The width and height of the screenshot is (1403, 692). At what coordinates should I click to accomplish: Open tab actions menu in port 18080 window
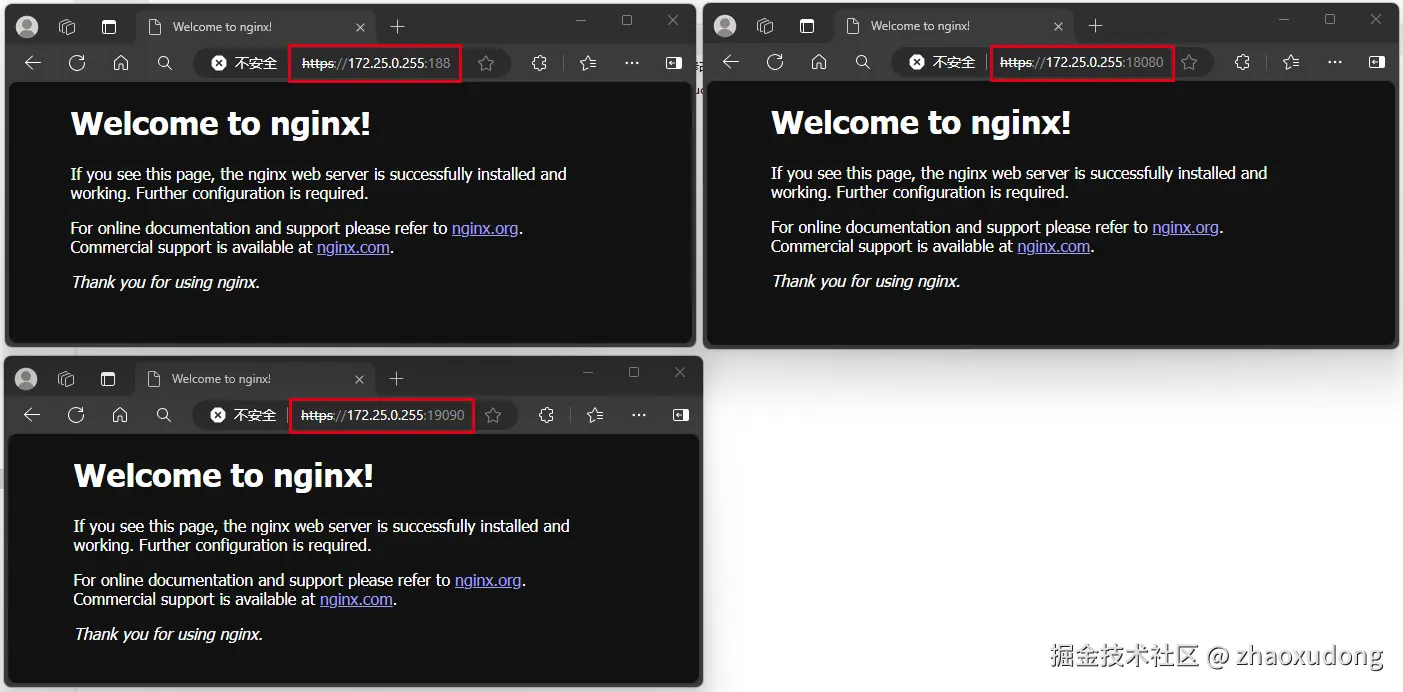(x=807, y=26)
